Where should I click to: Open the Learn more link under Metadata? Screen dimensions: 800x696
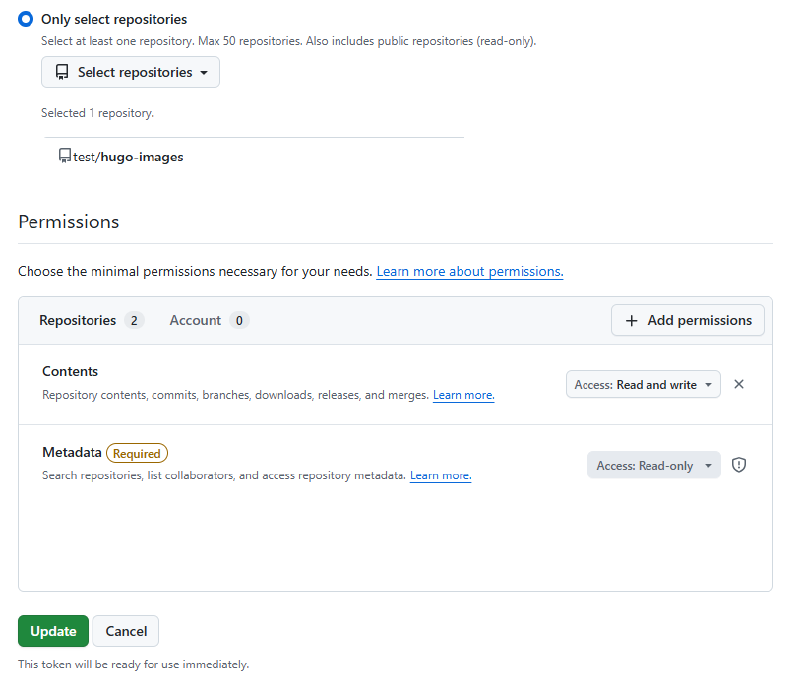[440, 475]
